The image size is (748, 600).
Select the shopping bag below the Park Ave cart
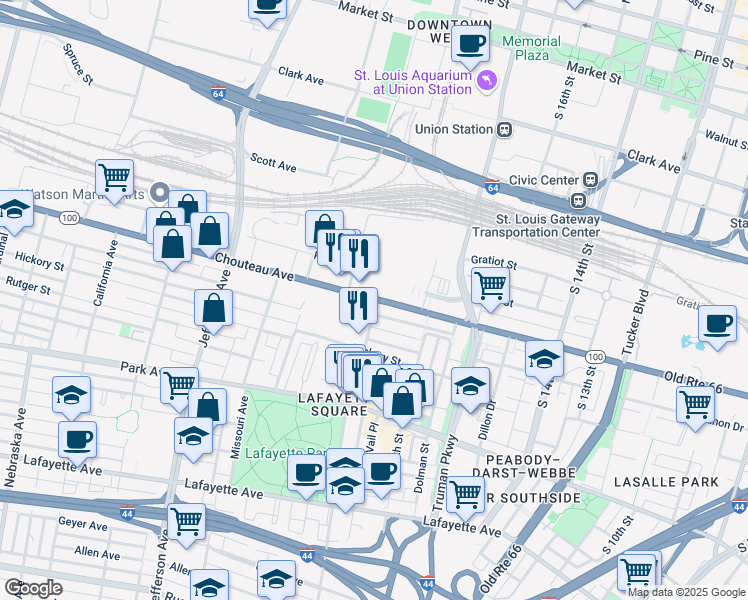pos(208,406)
